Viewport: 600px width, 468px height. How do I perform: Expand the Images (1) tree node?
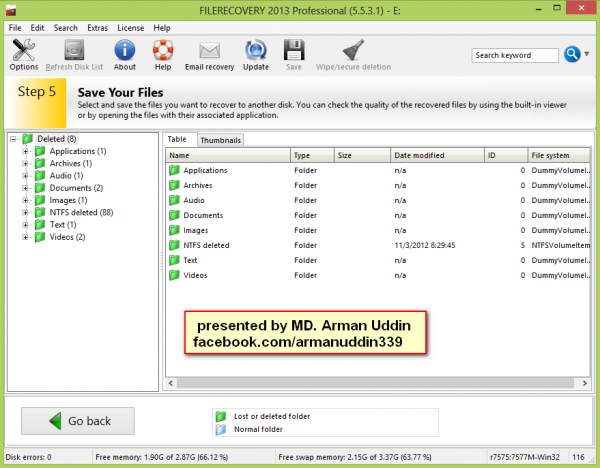(x=25, y=200)
